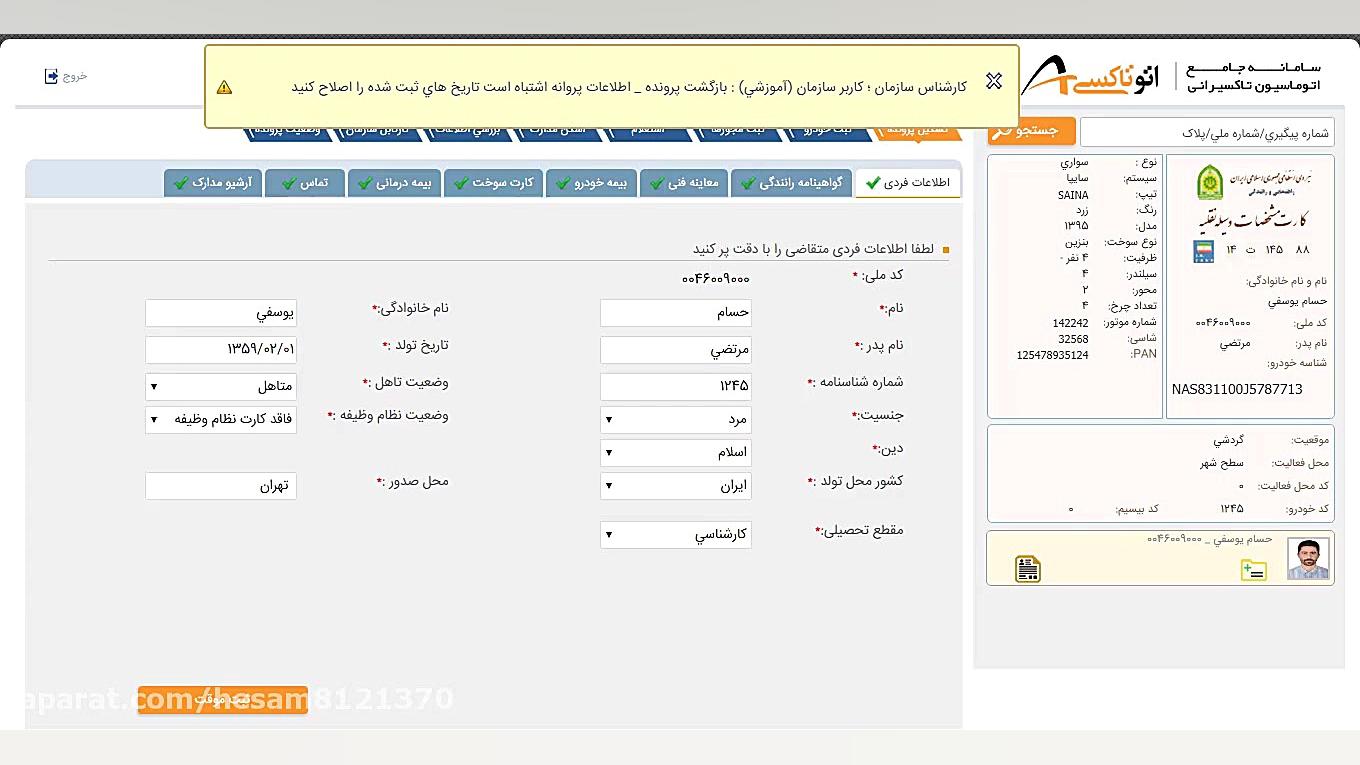Click the blue ID card icon on vehicle card
This screenshot has height=765, width=1360.
pyautogui.click(x=1204, y=252)
